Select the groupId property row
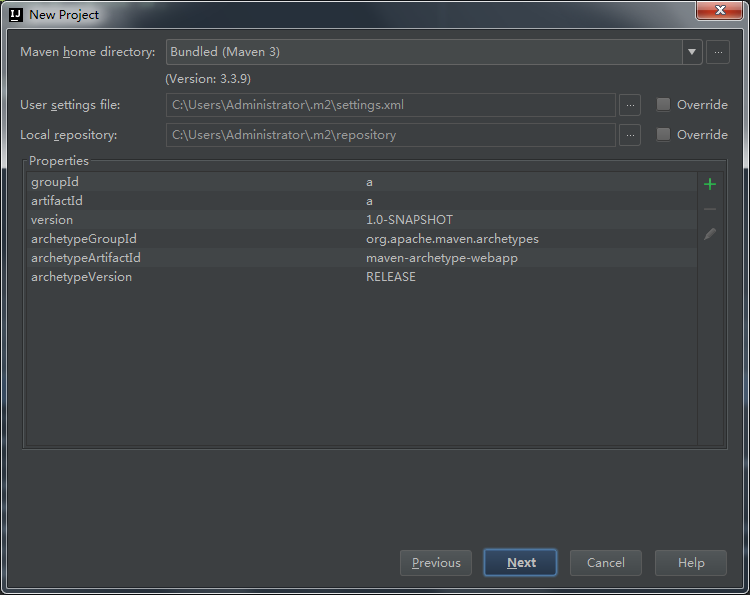The image size is (750, 595). (362, 182)
